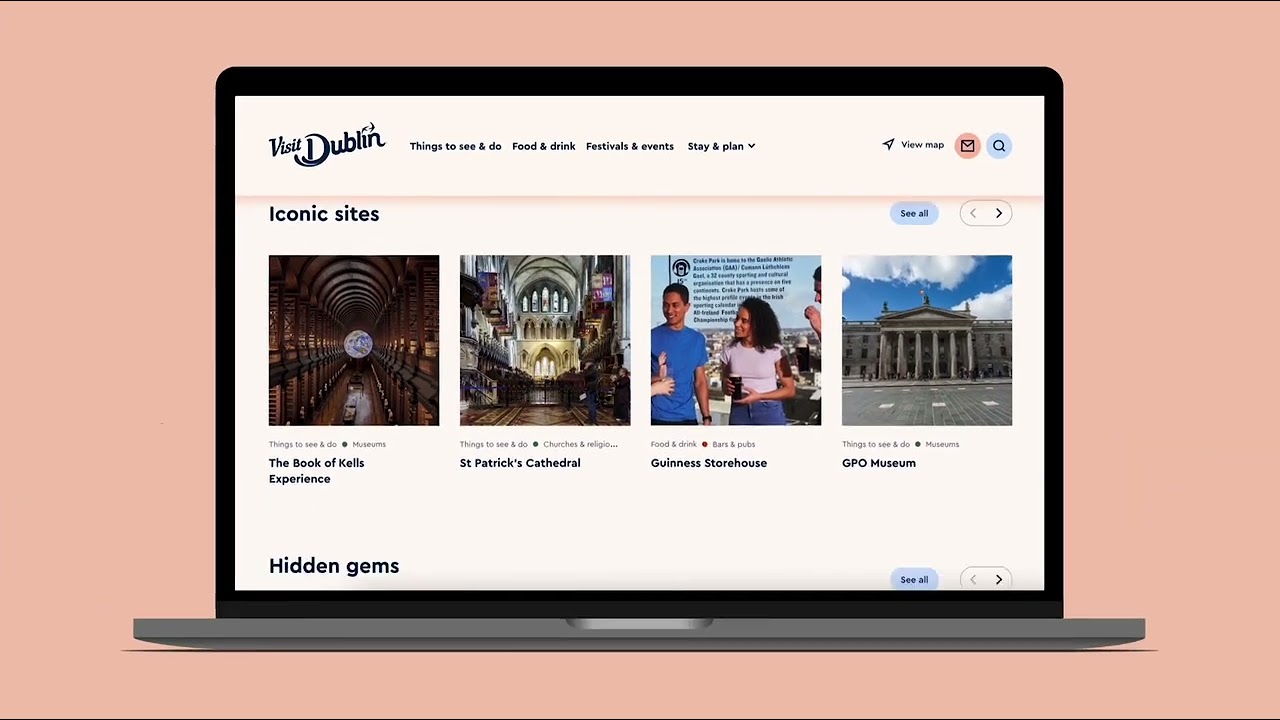Go to previous Hidden gems slide
Screen dimensions: 1280x720
click(973, 579)
